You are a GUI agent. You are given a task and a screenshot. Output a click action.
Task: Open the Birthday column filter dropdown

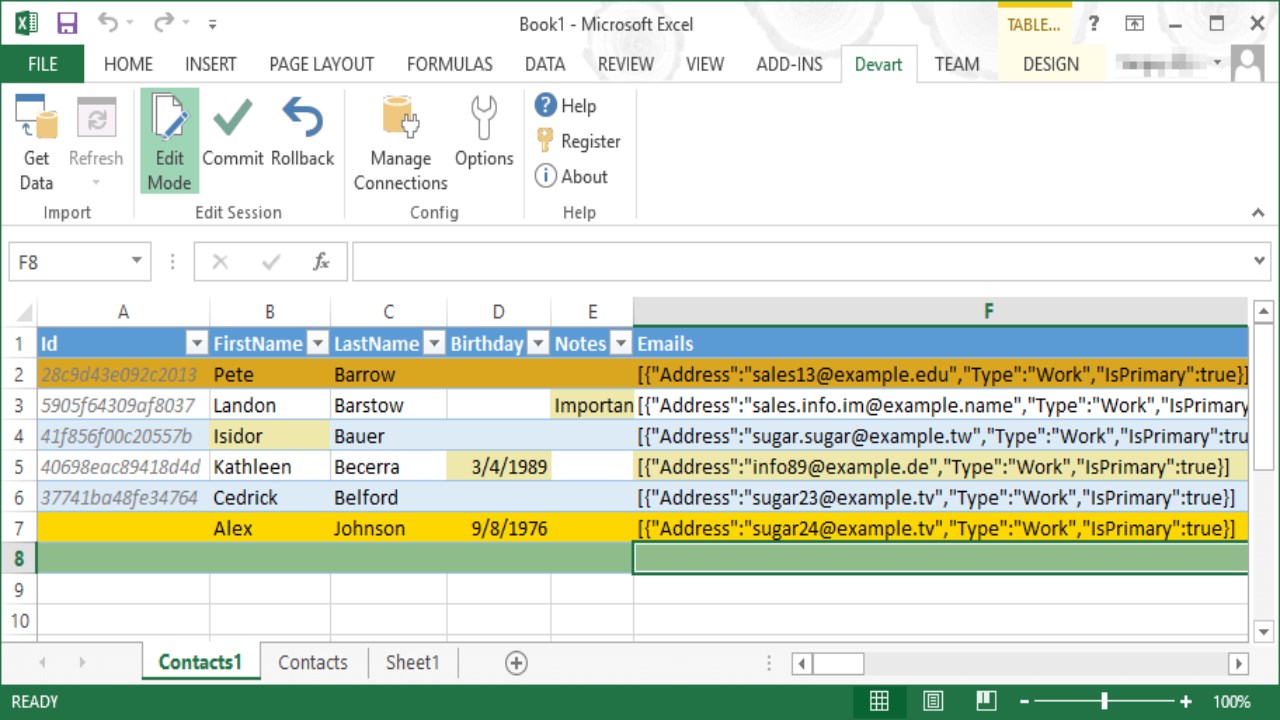click(538, 344)
